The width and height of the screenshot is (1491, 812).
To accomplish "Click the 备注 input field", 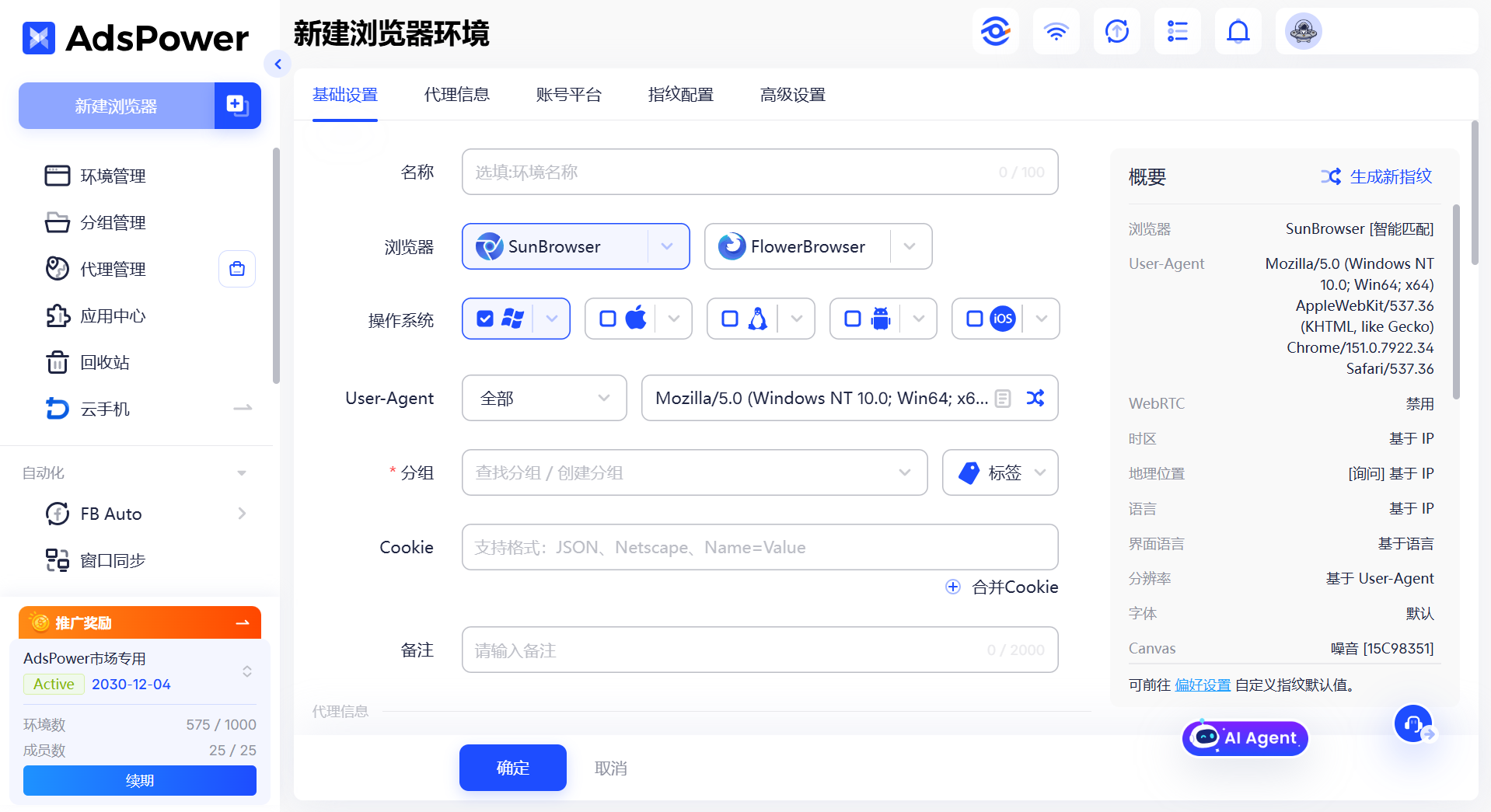I will pos(760,650).
